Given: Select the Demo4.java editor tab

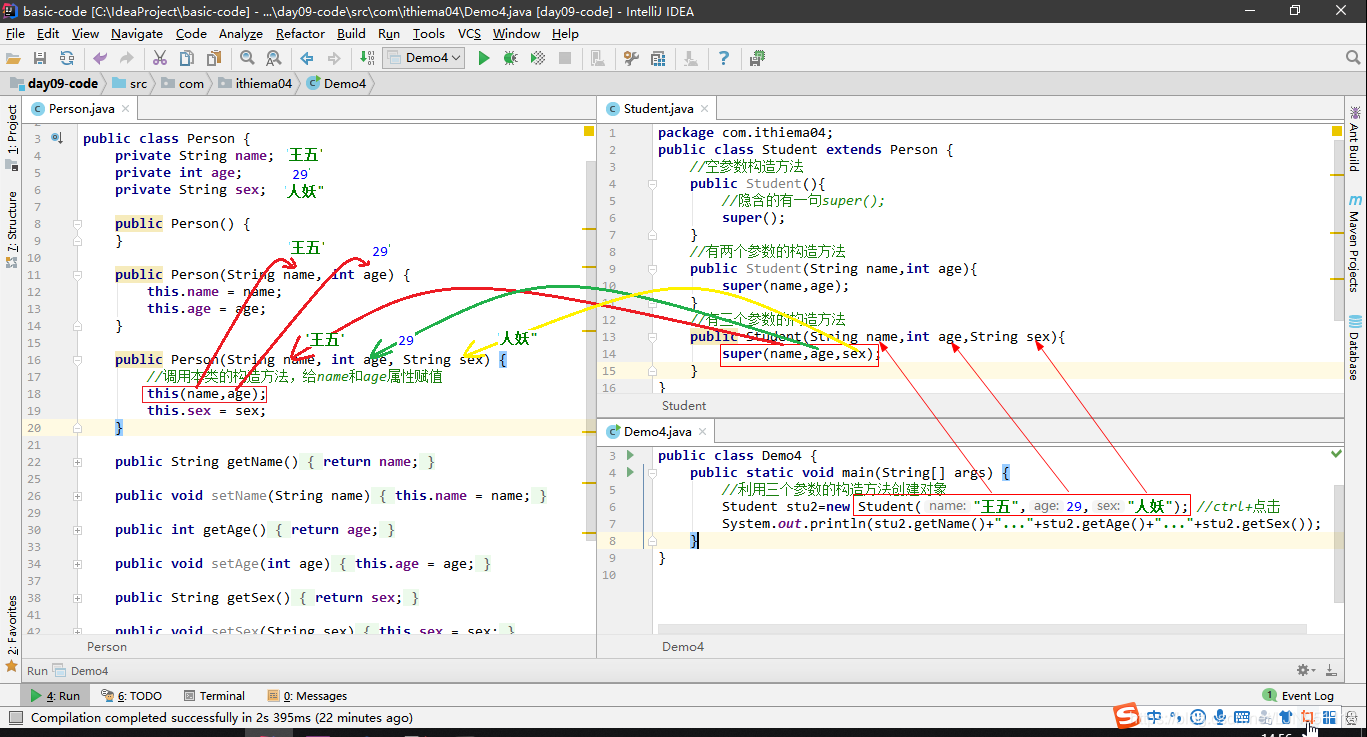Looking at the screenshot, I should tap(657, 431).
